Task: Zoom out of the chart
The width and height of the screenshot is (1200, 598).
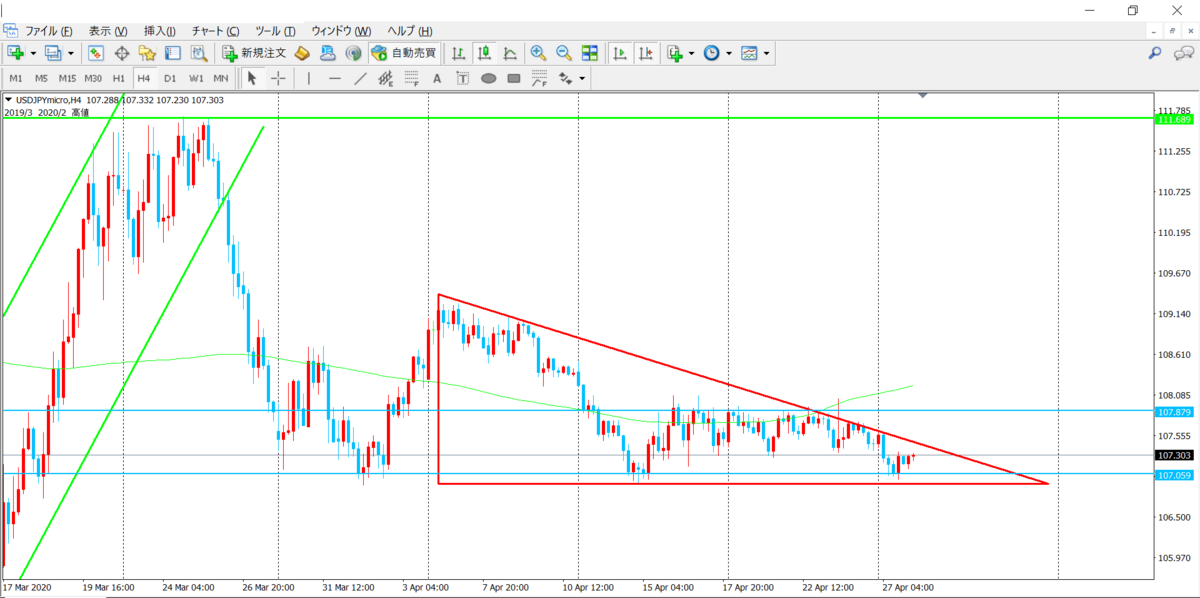Action: point(564,53)
